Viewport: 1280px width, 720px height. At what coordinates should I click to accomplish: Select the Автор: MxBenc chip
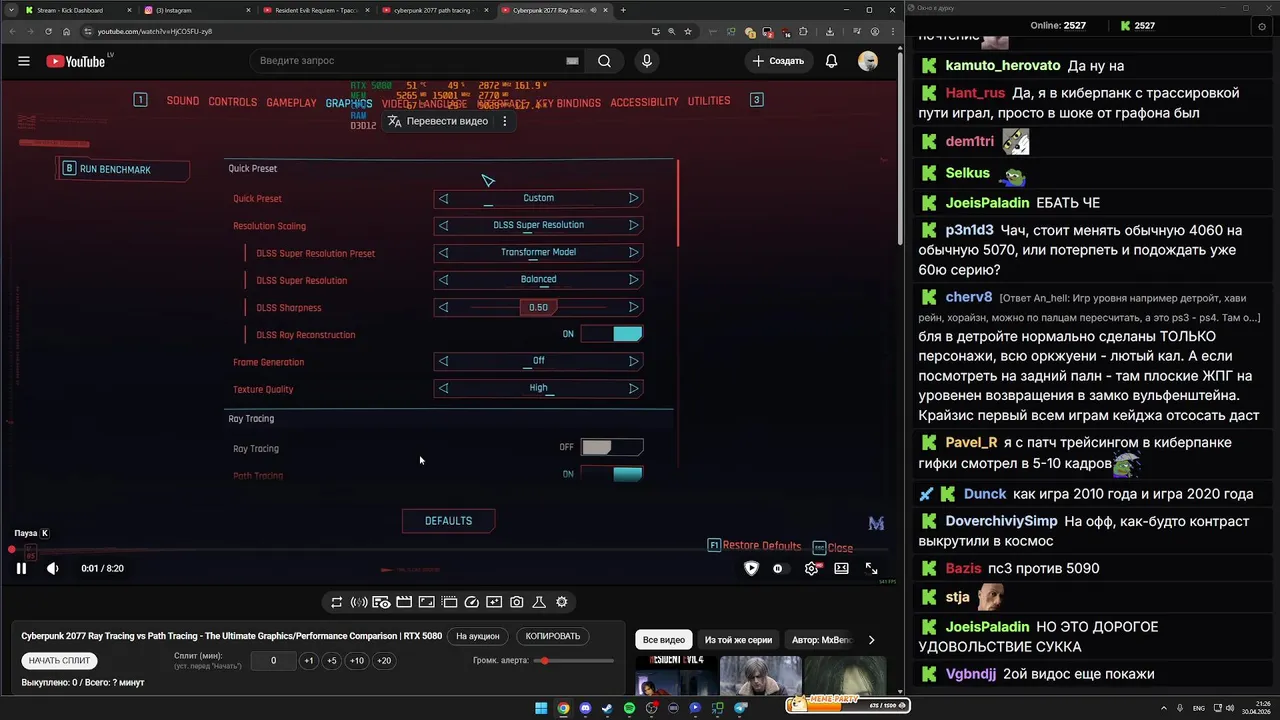tap(822, 640)
